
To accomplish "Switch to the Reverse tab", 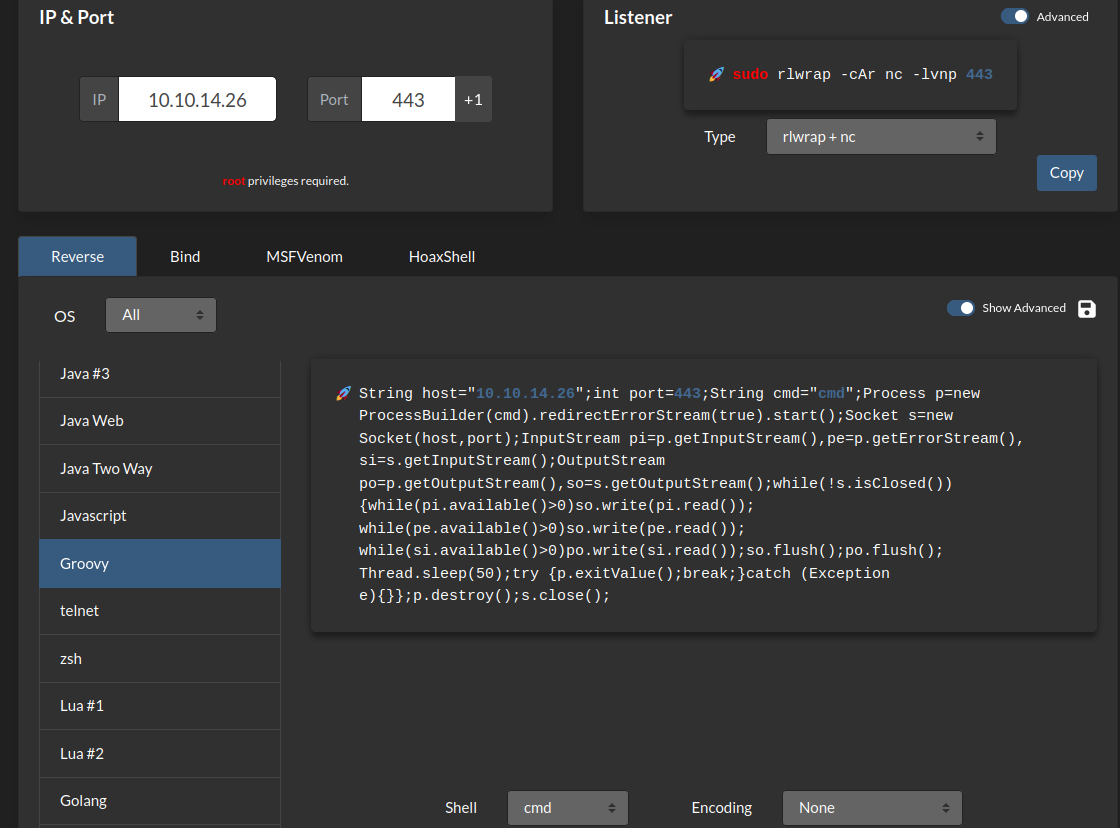I will 77,256.
